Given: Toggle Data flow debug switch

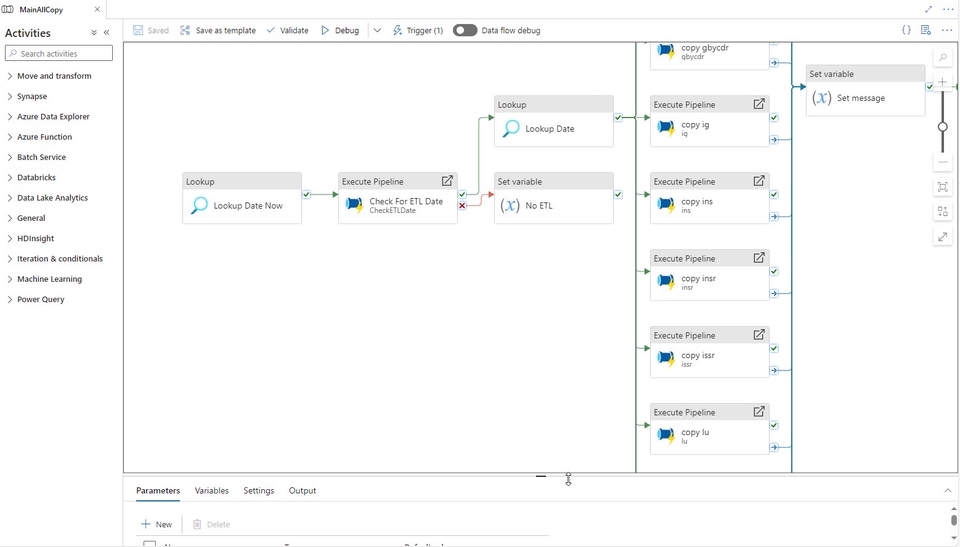Looking at the screenshot, I should [x=465, y=30].
